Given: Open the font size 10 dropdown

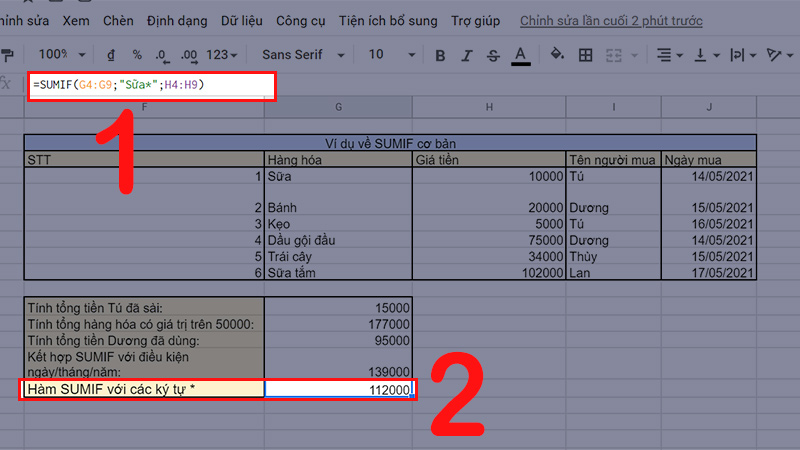Looking at the screenshot, I should tap(391, 55).
